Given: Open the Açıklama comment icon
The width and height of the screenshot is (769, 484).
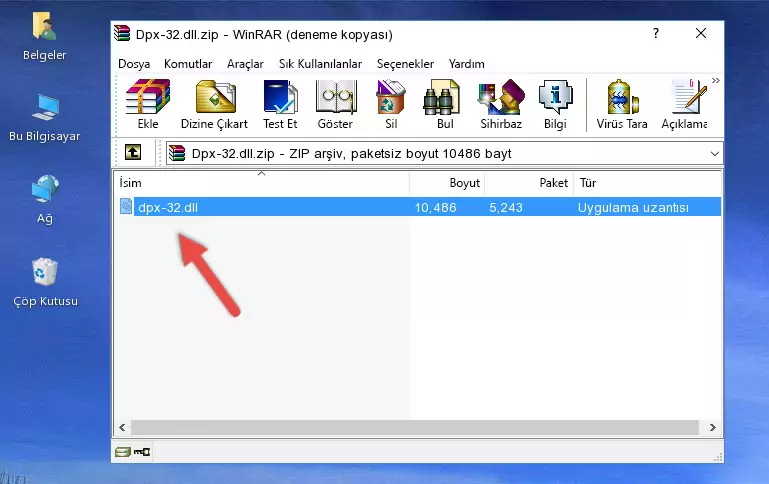Looking at the screenshot, I should 689,97.
